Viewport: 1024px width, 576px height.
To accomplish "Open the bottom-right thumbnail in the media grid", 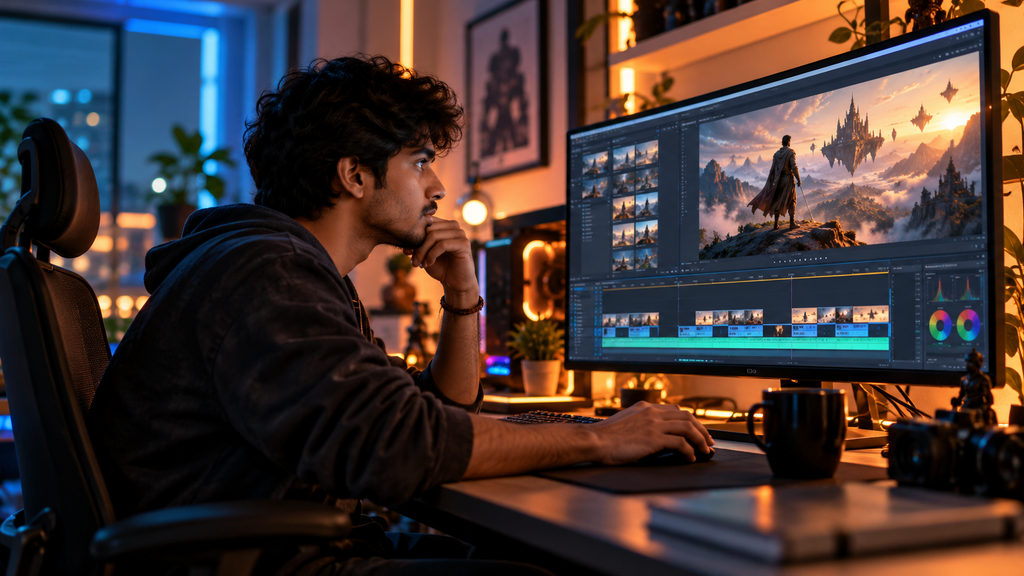I will [x=647, y=259].
